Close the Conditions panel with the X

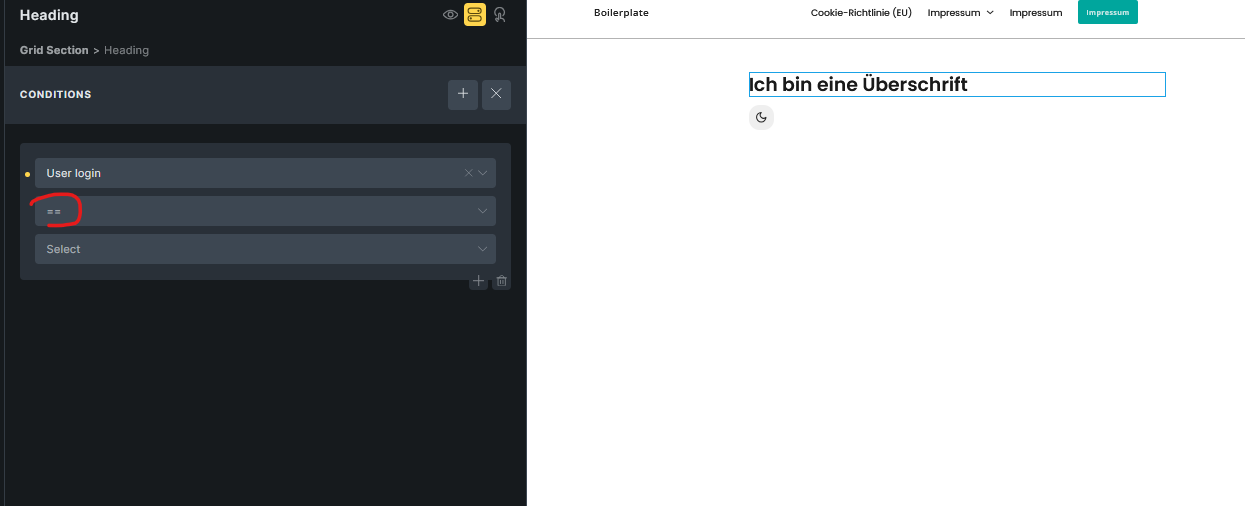[x=497, y=95]
